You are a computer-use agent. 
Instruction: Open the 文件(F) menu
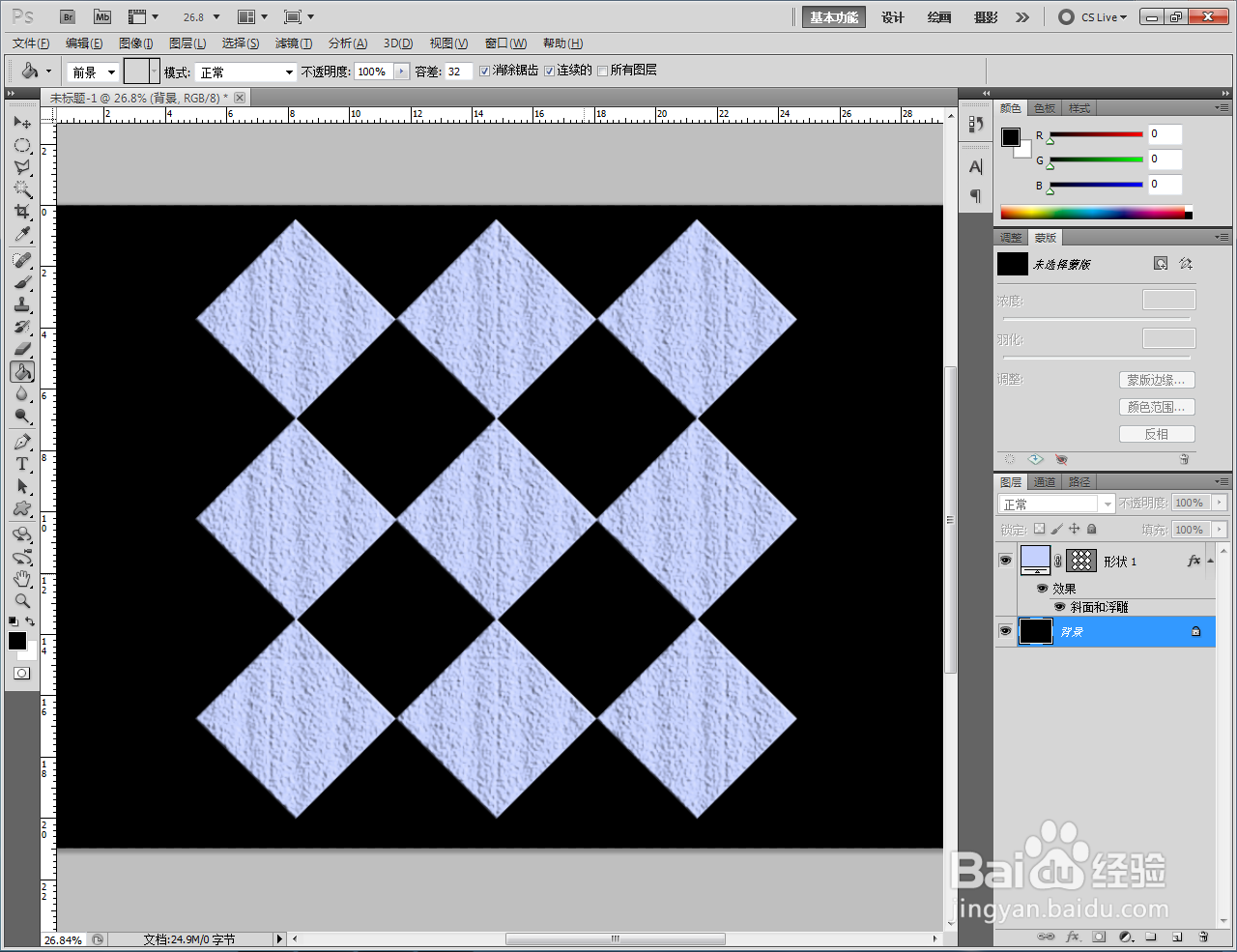(x=31, y=43)
